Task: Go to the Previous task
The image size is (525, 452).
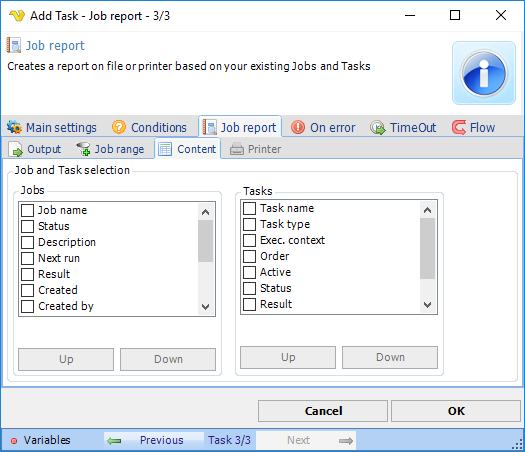Action: pyautogui.click(x=154, y=441)
